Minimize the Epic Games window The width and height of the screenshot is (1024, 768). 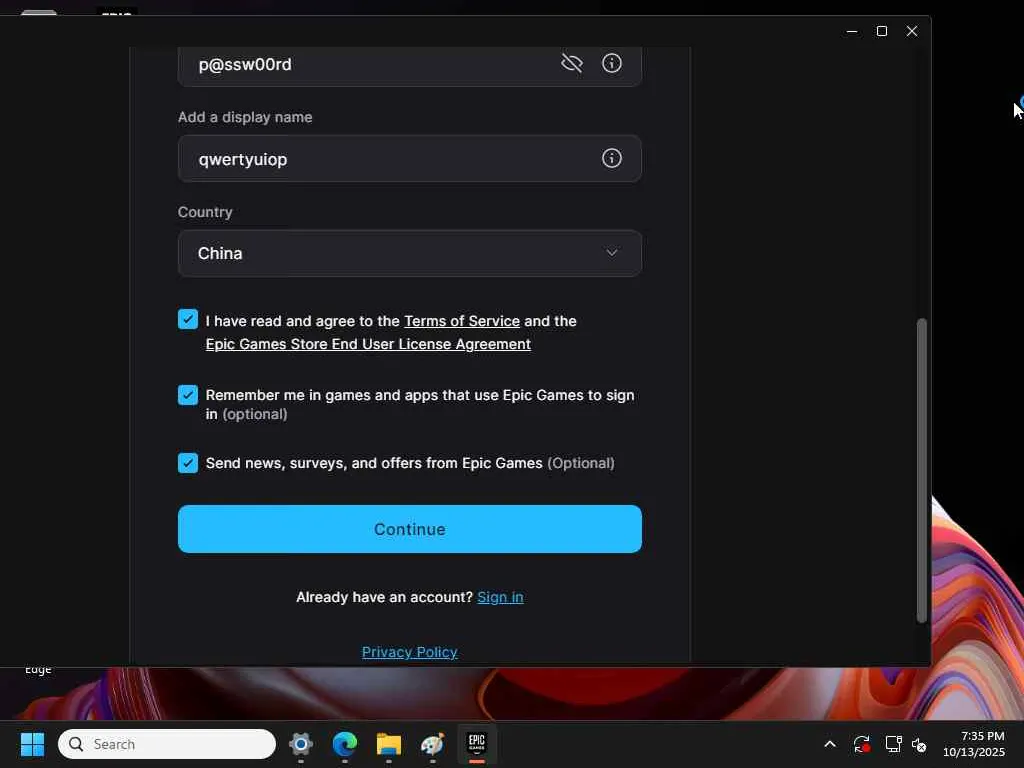click(x=852, y=31)
